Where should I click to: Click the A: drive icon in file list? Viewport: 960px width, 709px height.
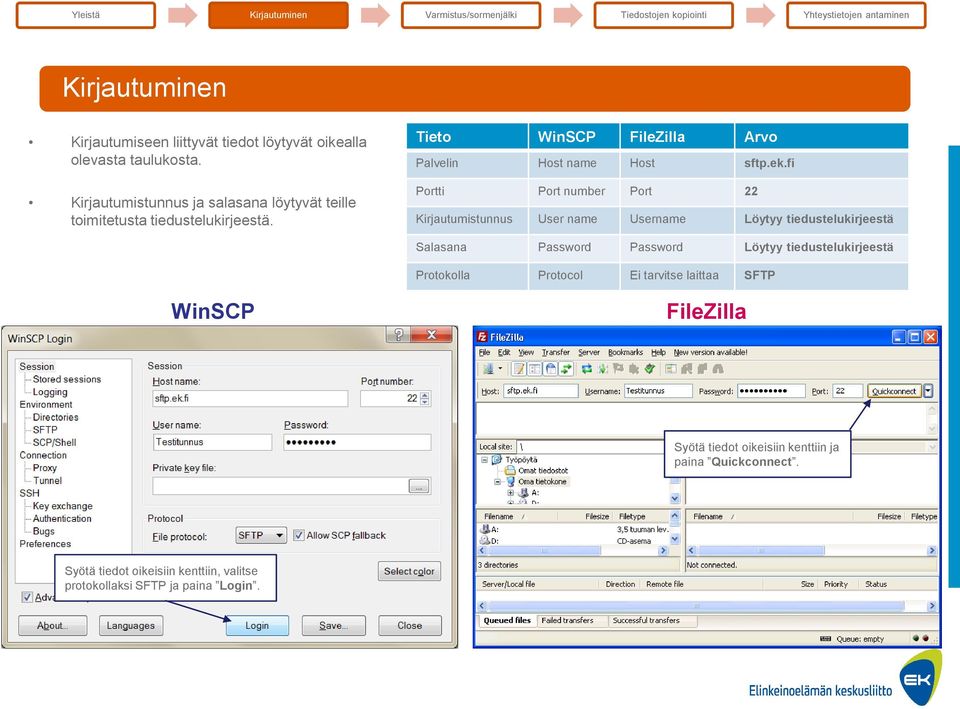(484, 529)
